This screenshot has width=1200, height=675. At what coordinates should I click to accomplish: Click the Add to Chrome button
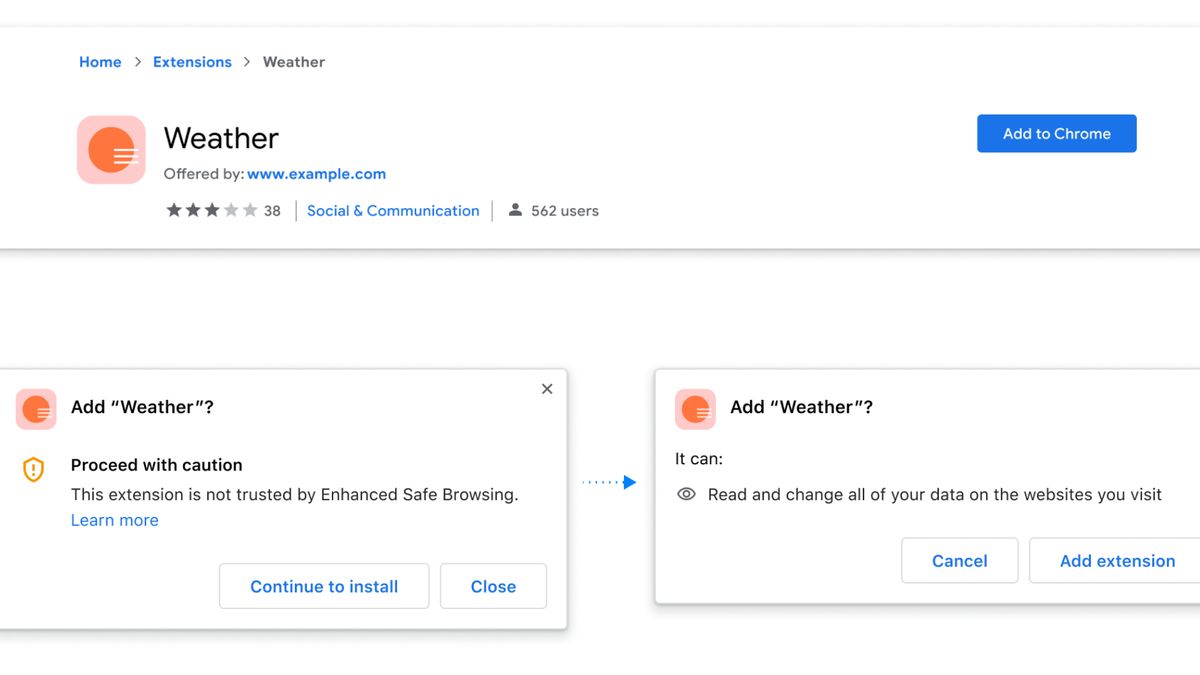1056,133
